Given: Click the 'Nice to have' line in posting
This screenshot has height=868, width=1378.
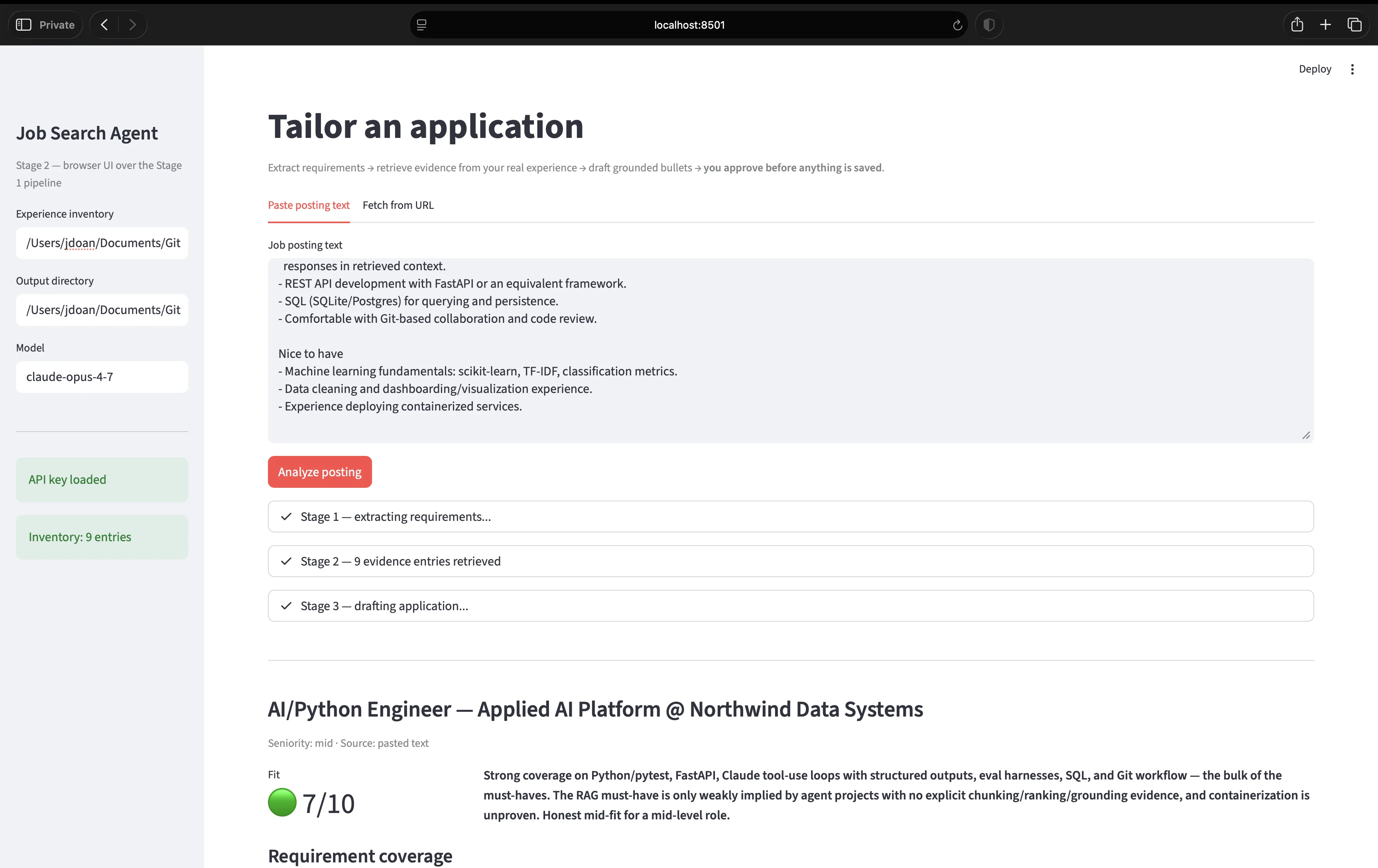Looking at the screenshot, I should [311, 353].
